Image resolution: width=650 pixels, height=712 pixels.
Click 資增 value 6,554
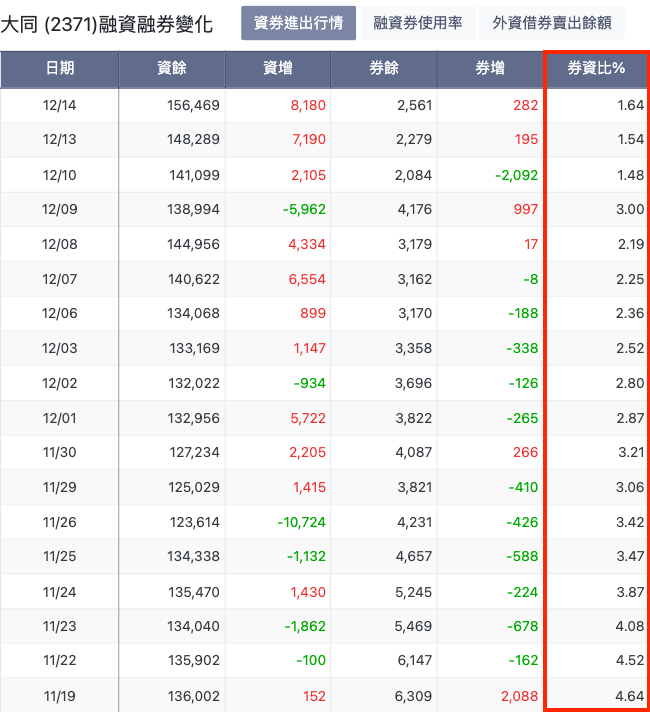pos(307,279)
